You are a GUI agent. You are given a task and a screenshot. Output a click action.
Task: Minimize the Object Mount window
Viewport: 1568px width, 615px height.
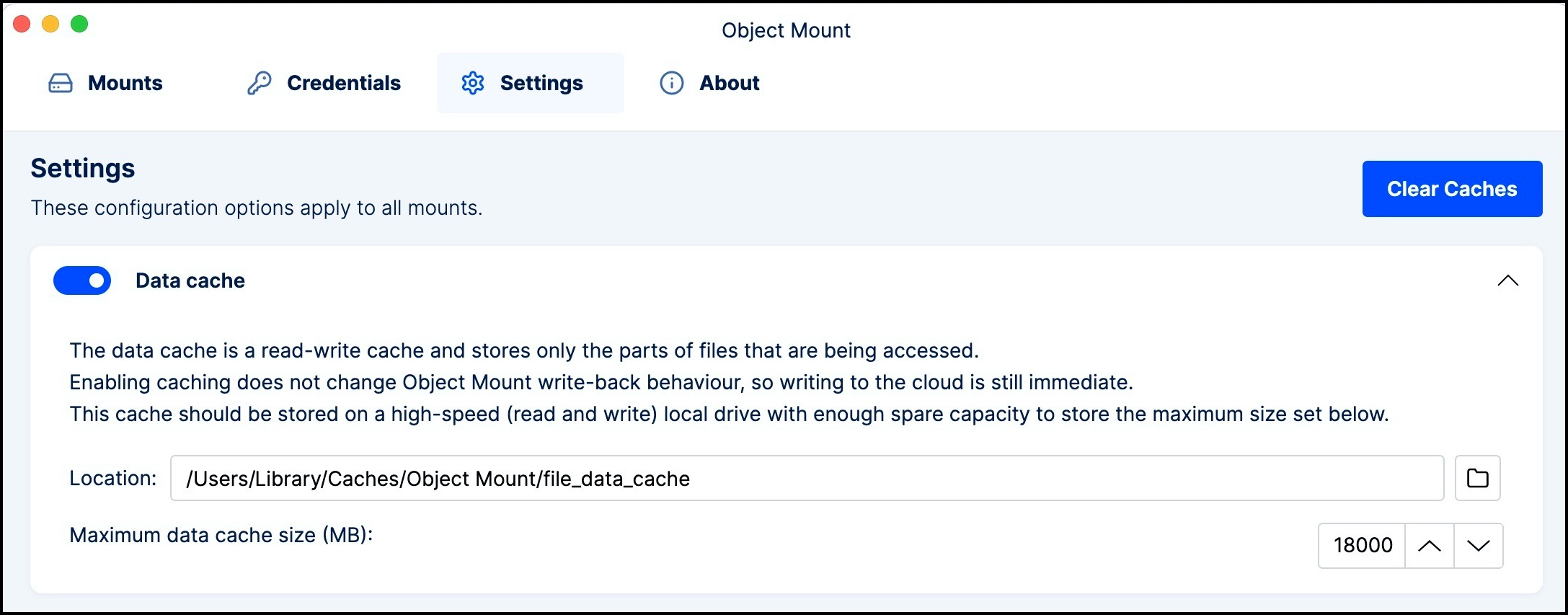(50, 24)
